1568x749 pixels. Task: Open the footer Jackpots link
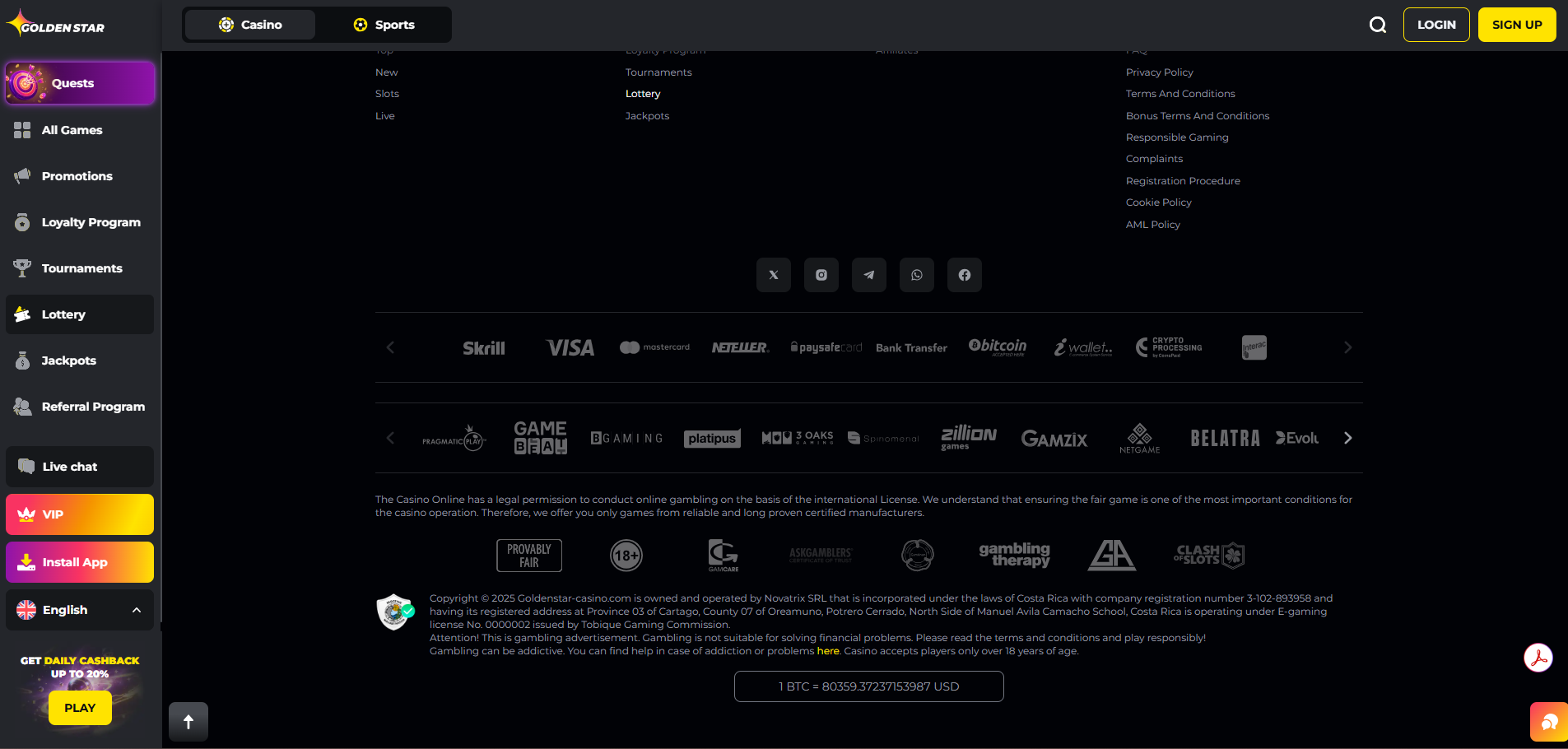coord(647,116)
